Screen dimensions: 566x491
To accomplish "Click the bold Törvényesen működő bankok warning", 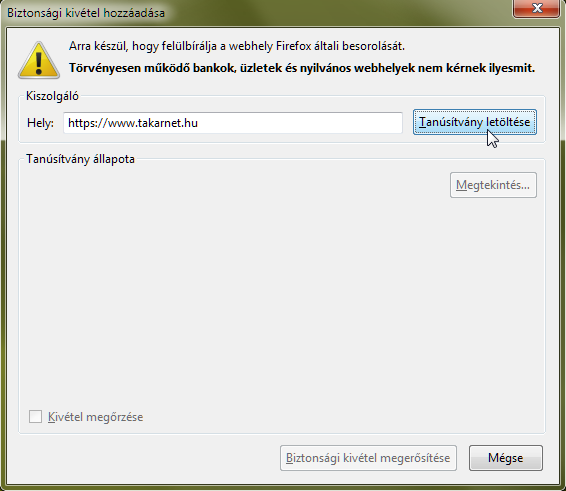I will (x=302, y=68).
